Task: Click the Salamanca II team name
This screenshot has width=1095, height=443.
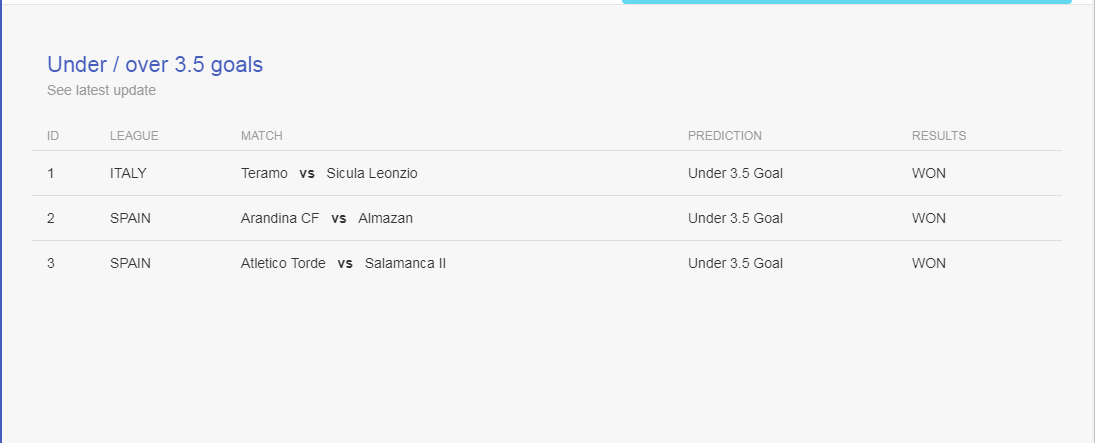Action: (405, 263)
